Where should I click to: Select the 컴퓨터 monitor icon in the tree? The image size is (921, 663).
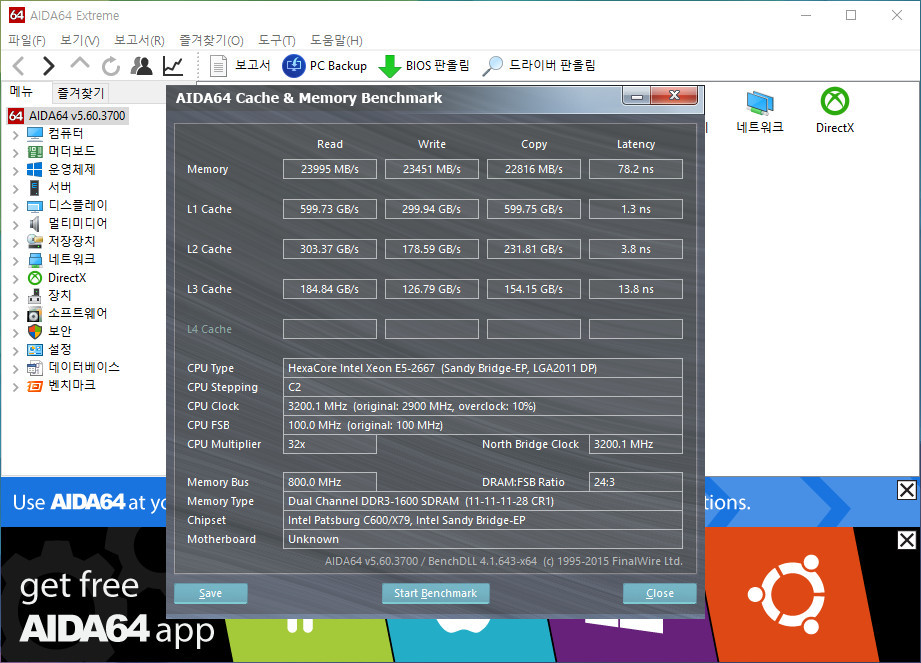tap(35, 134)
